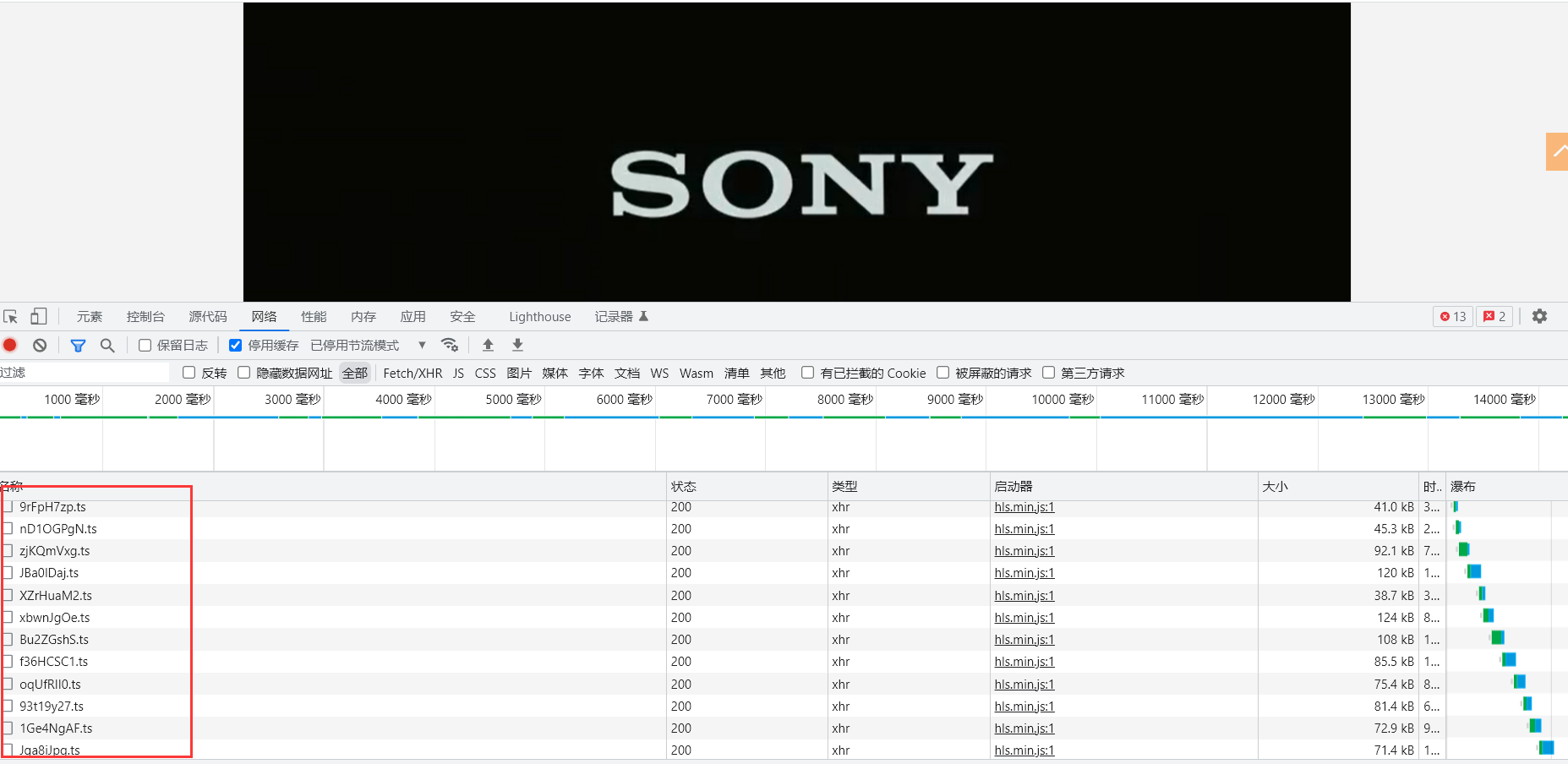
Task: Open hls.min.js:1 initiator for 1Ge4NgAF.ts
Action: 1024,729
